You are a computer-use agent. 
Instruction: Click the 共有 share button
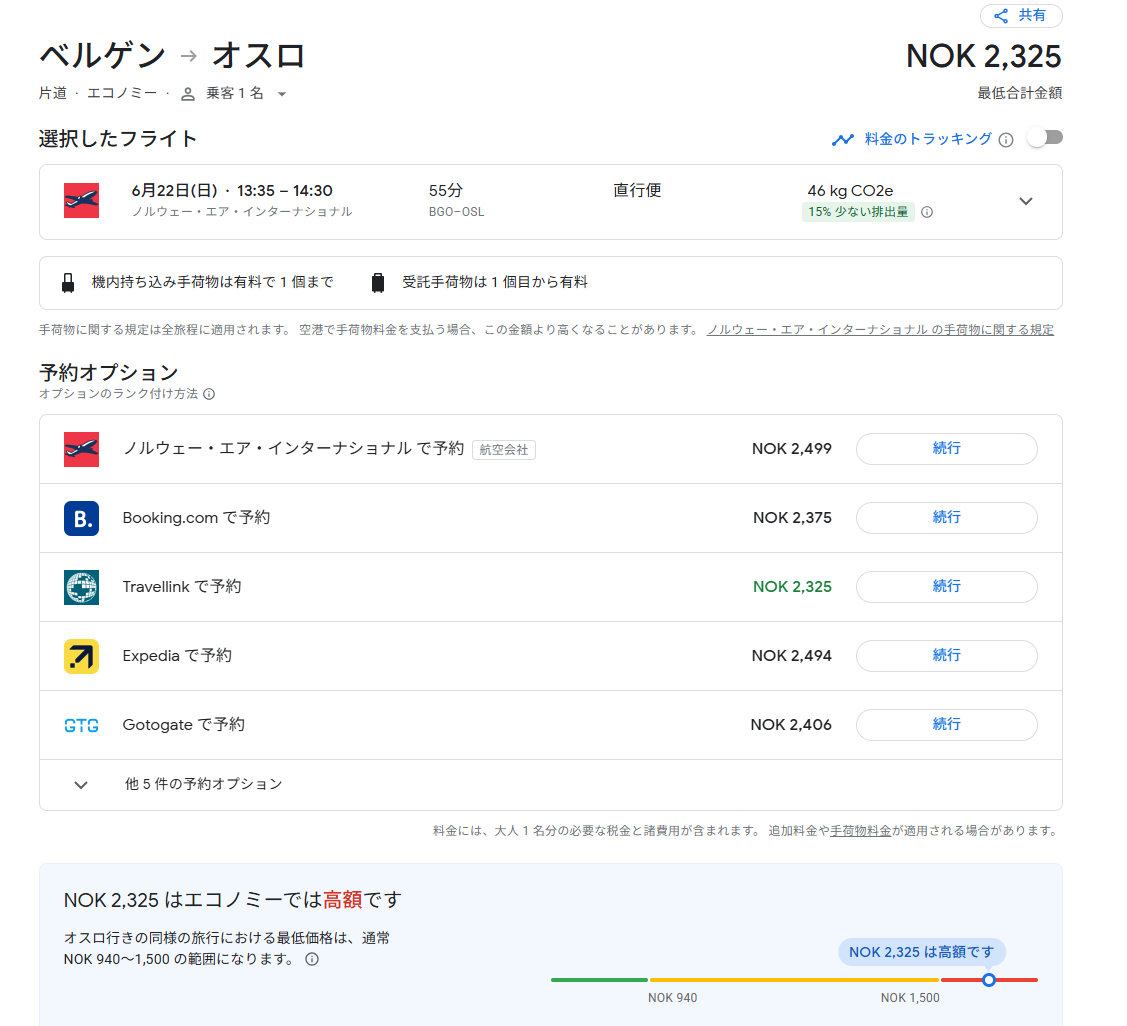pos(1021,16)
